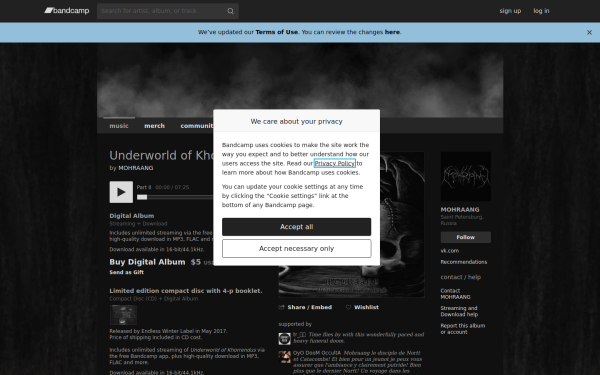Click the Accept all button
Viewport: 600px width, 375px height.
297,227
